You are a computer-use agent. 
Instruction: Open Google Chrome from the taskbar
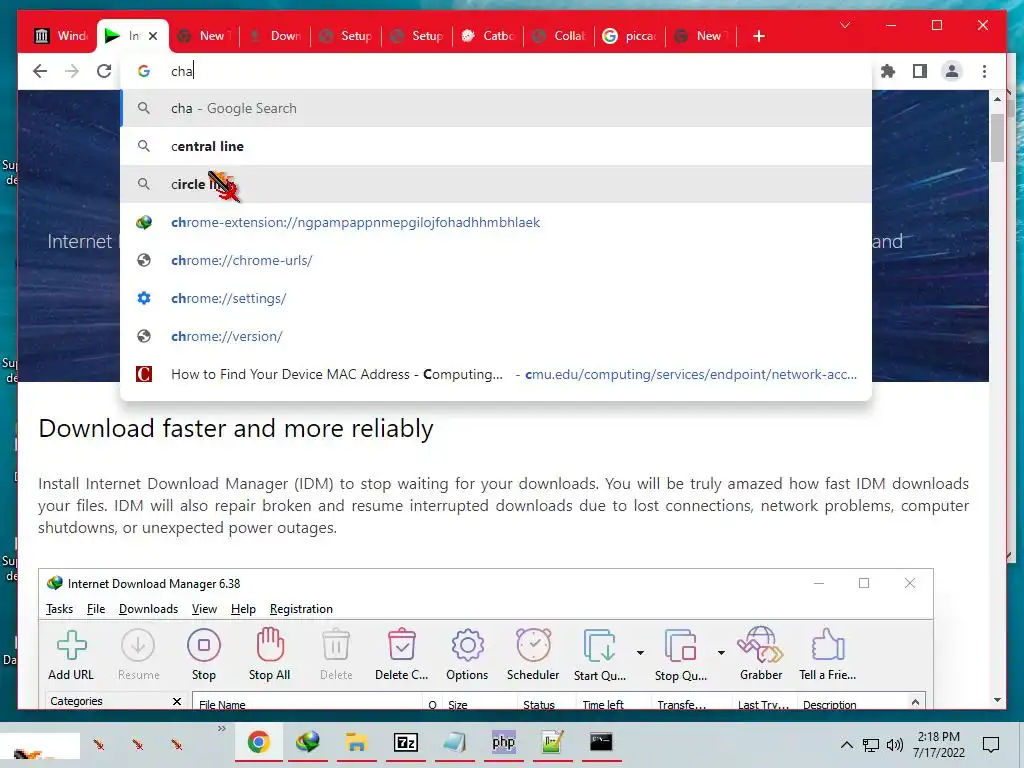pos(259,742)
